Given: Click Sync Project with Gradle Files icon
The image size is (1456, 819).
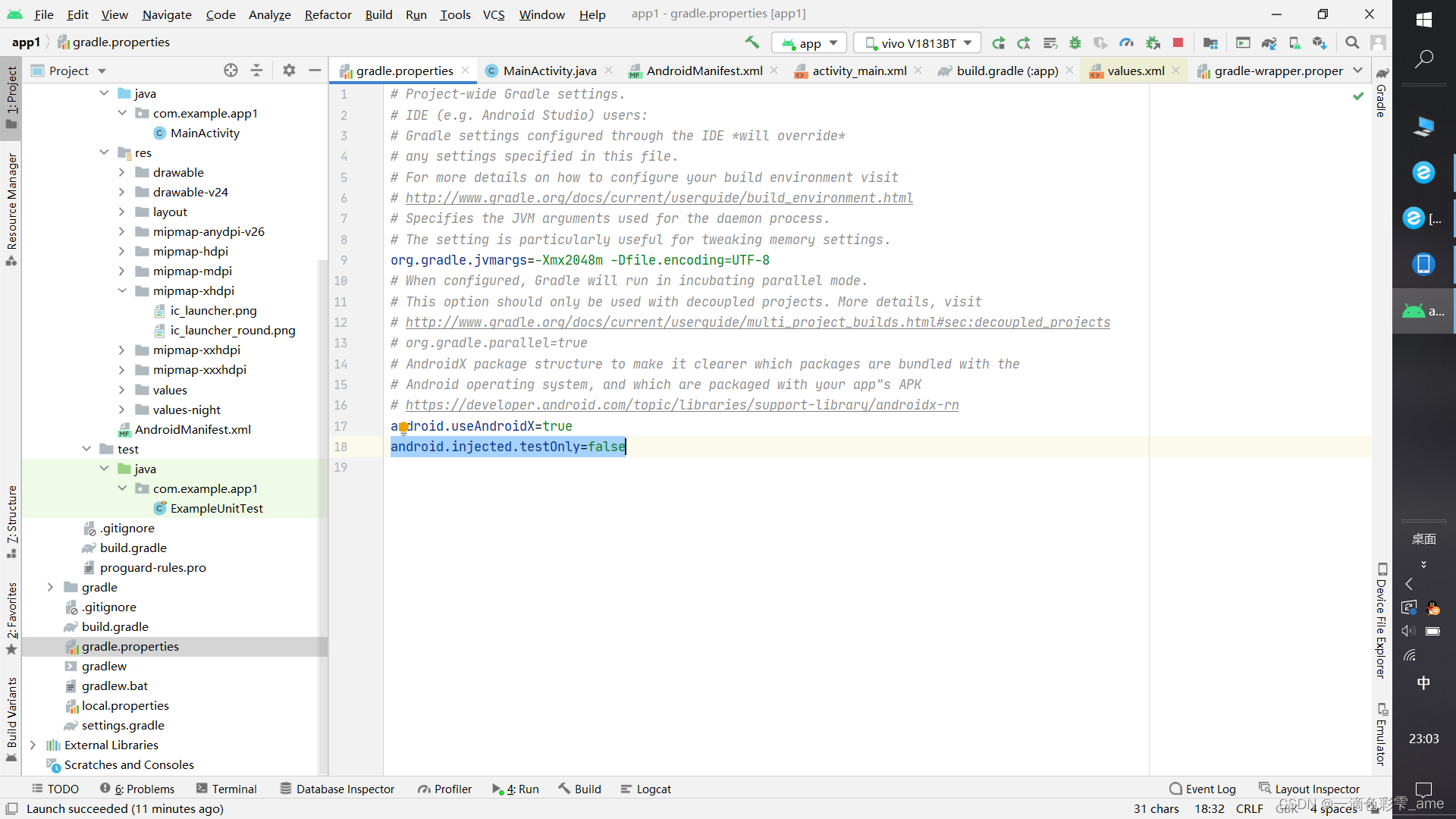Looking at the screenshot, I should 1269,43.
